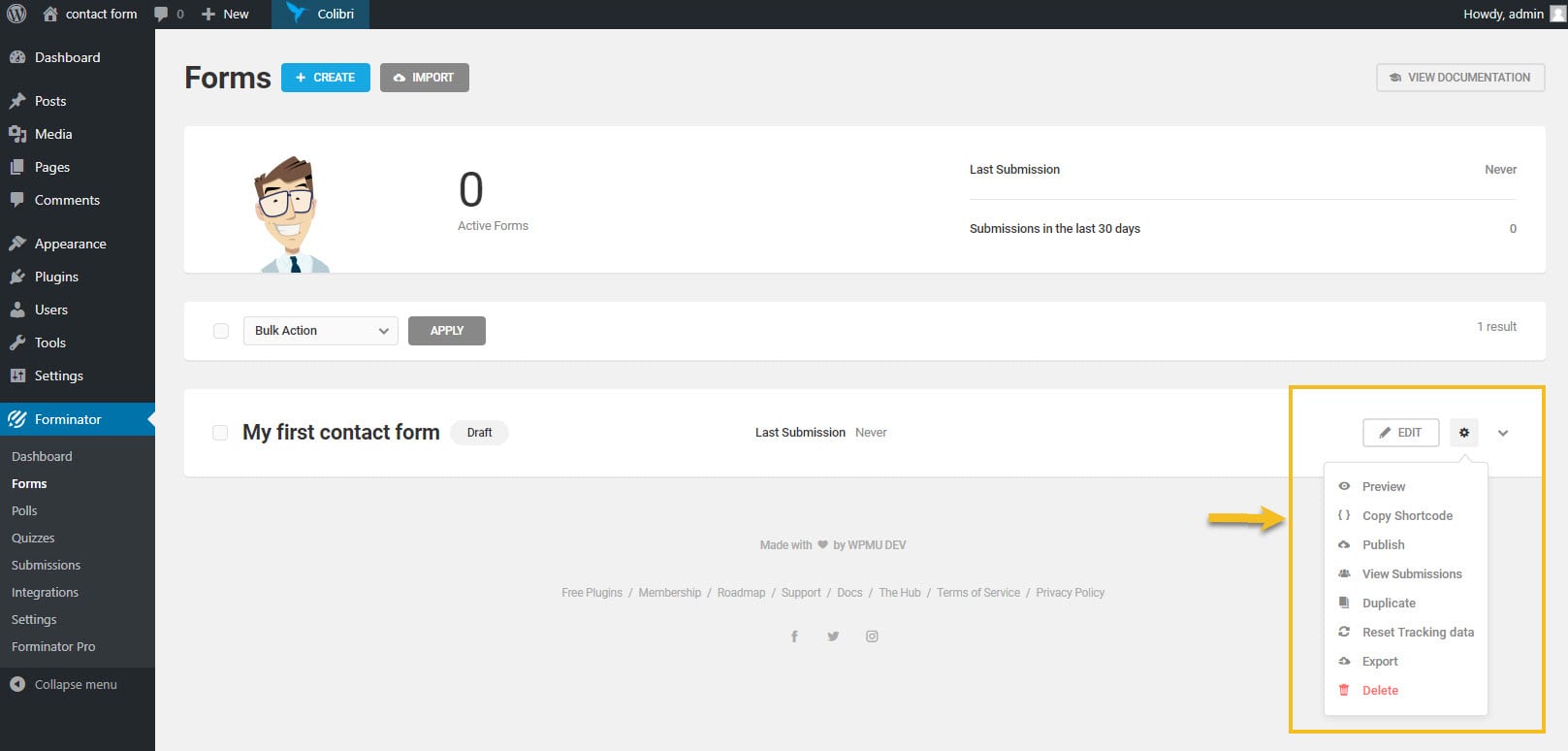
Task: Open Forminator Settings submenu item
Action: tap(34, 619)
